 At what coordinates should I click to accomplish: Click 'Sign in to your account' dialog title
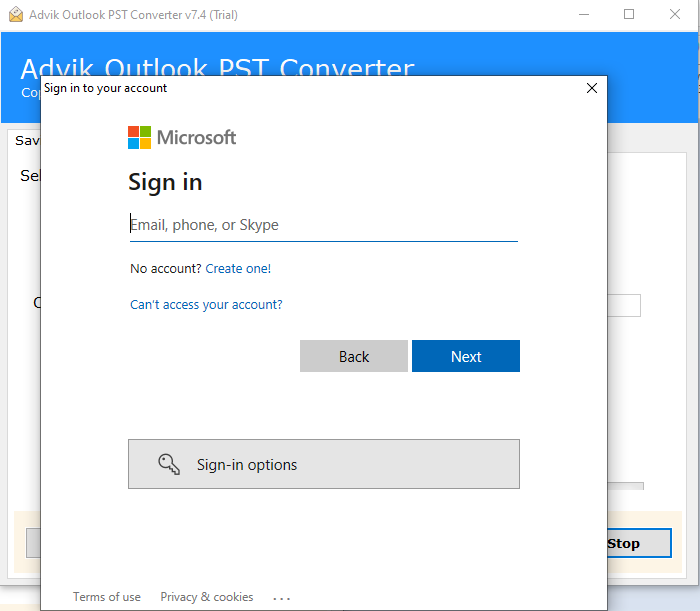tap(105, 88)
